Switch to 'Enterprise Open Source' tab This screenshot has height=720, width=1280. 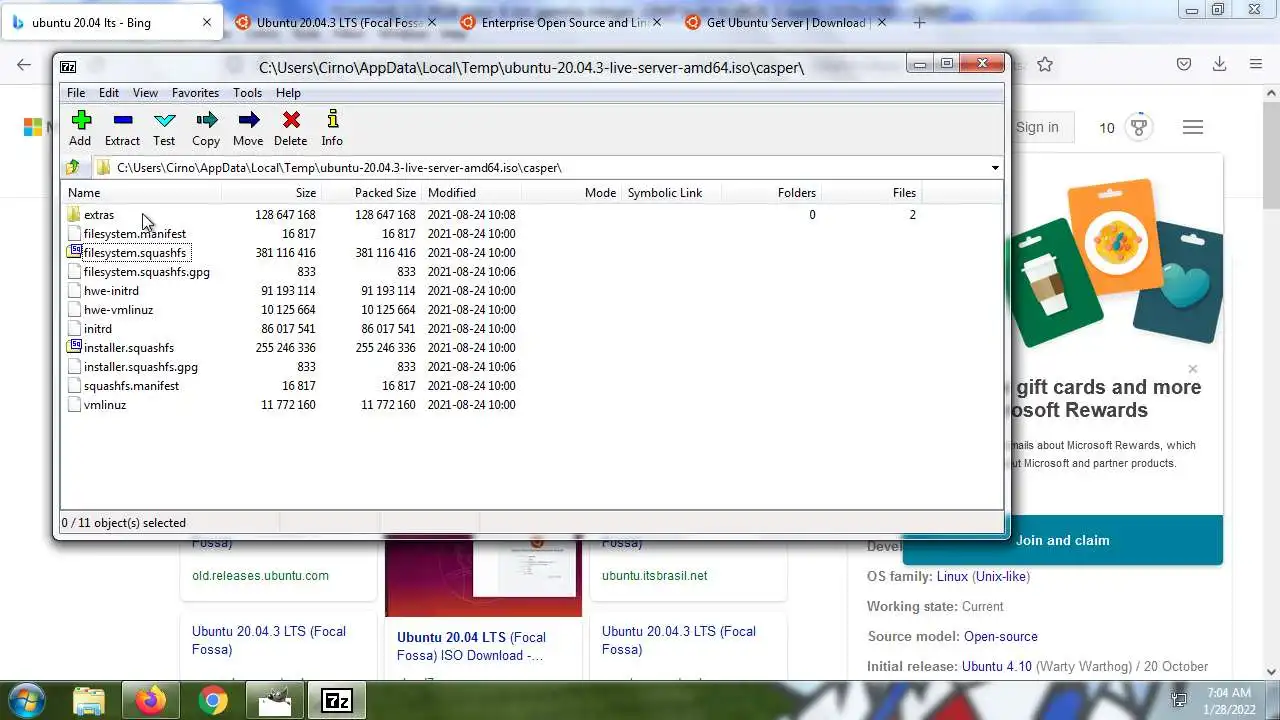[560, 22]
